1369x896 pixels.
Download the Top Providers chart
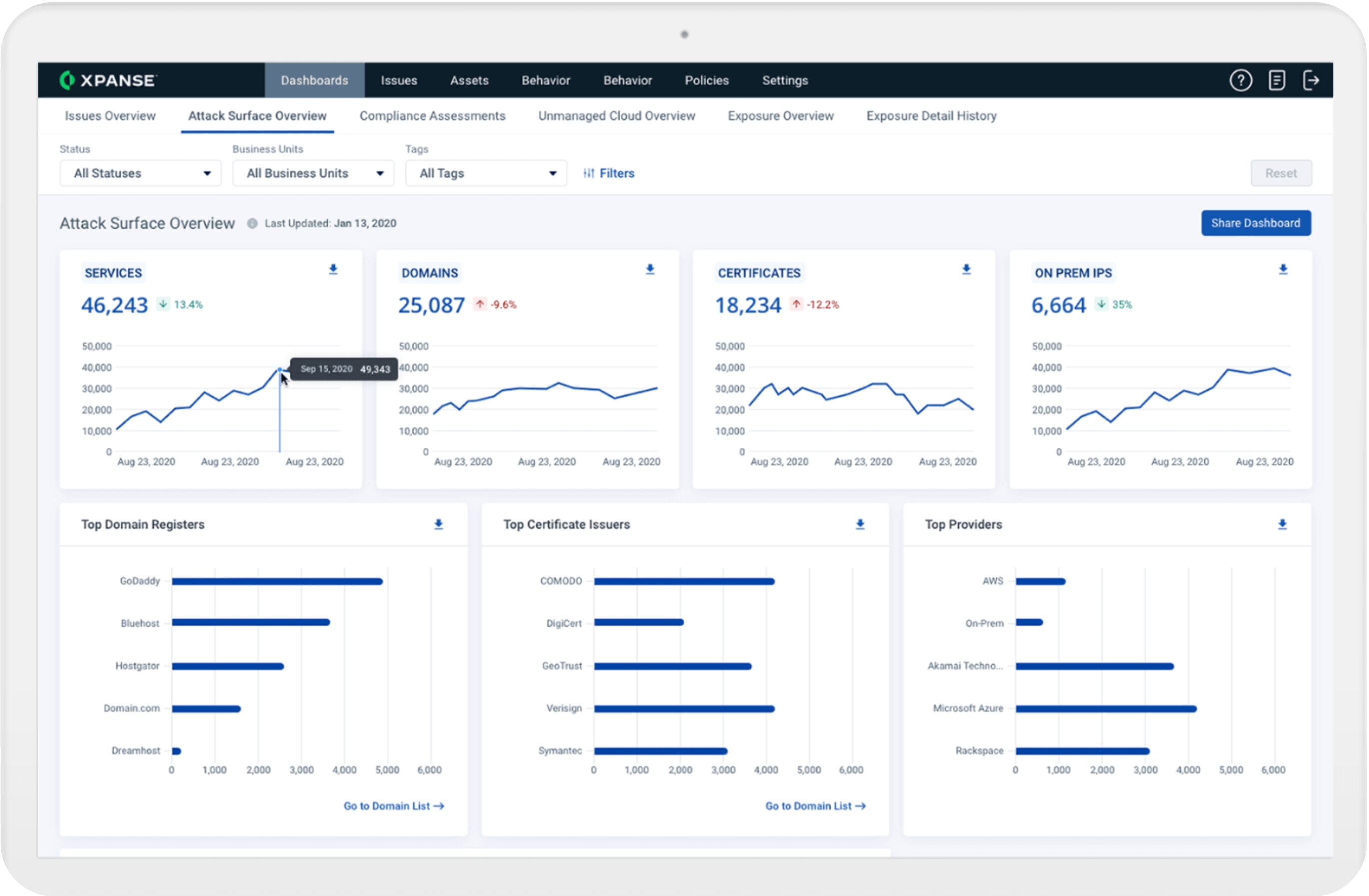(x=1282, y=524)
